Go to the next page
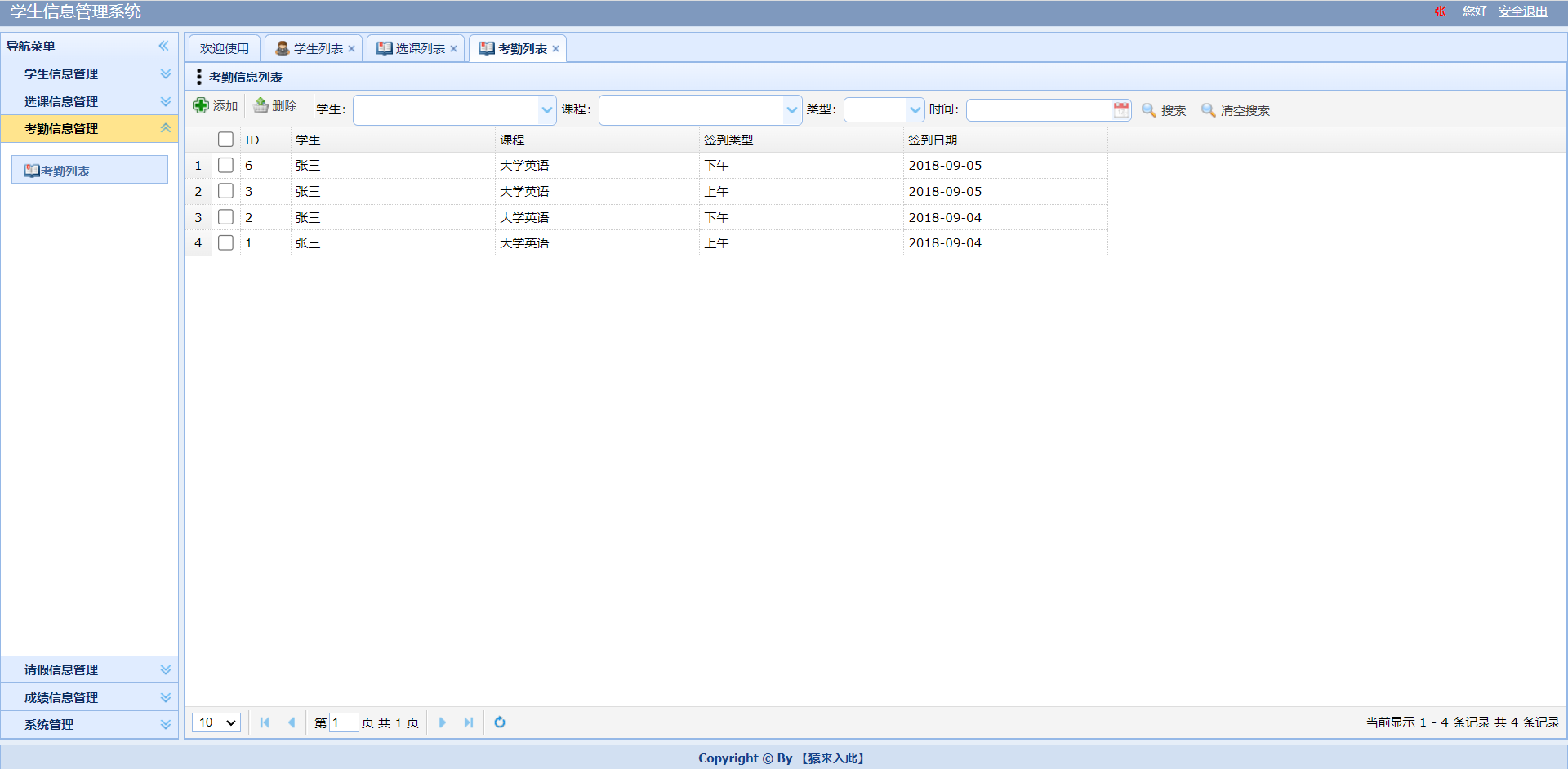This screenshot has height=769, width=1568. [443, 722]
